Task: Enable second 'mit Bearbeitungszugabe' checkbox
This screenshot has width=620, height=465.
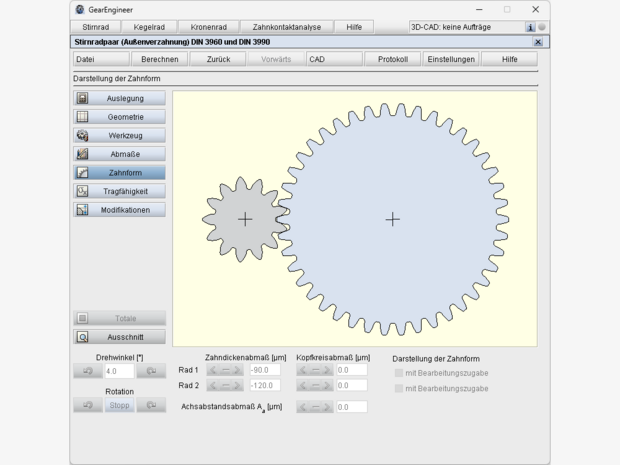Action: pyautogui.click(x=399, y=388)
